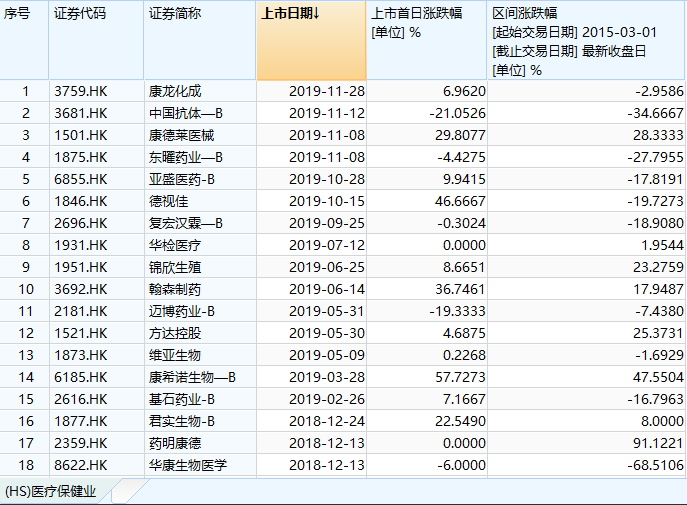The width and height of the screenshot is (687, 505).
Task: Click first-day change value 46.6667
Action: pos(460,201)
